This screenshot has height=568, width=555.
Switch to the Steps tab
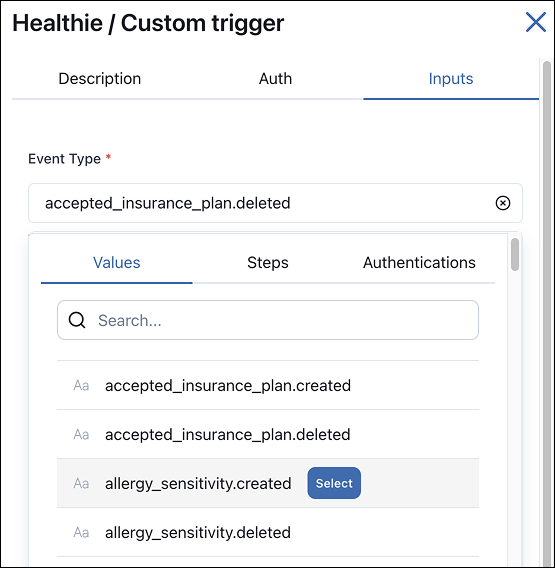[268, 263]
